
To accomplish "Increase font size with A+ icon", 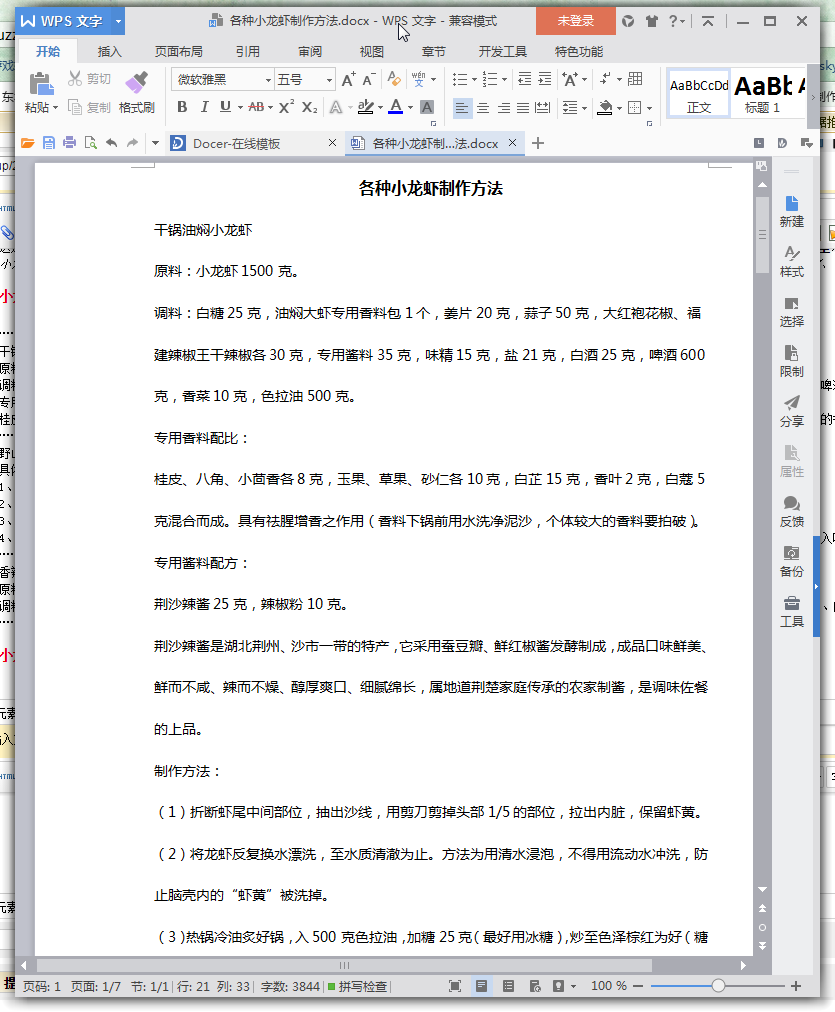I will coord(348,79).
